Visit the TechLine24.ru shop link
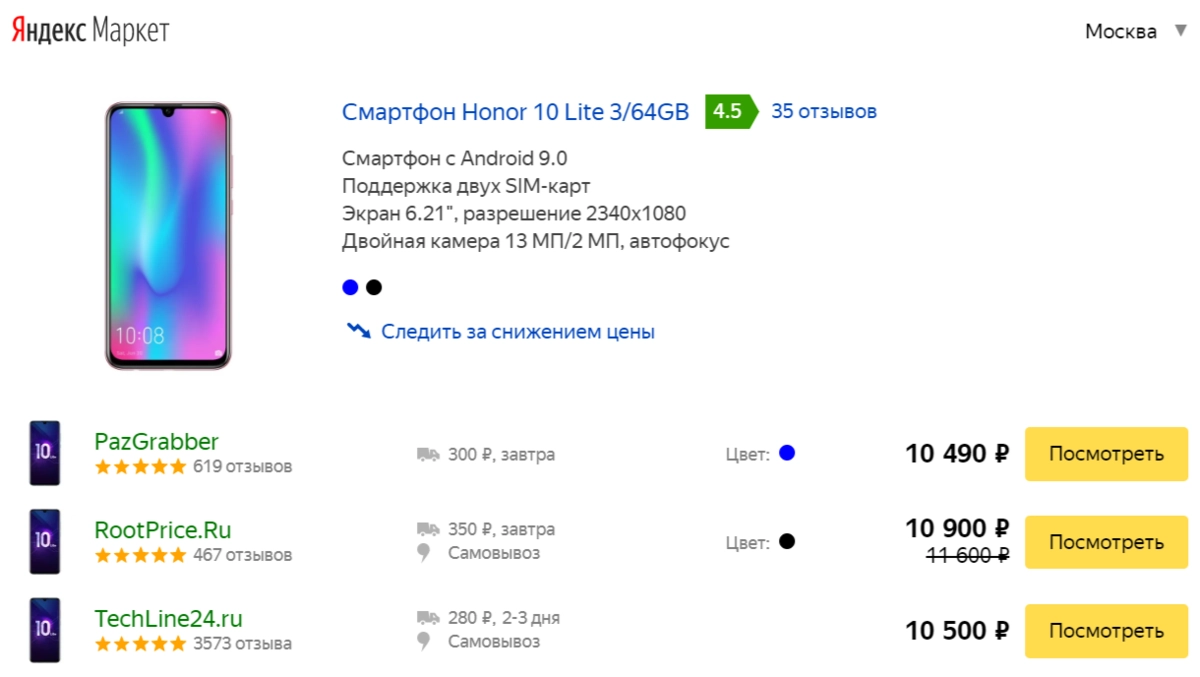Screen dimensions: 1200x677 coord(168,618)
